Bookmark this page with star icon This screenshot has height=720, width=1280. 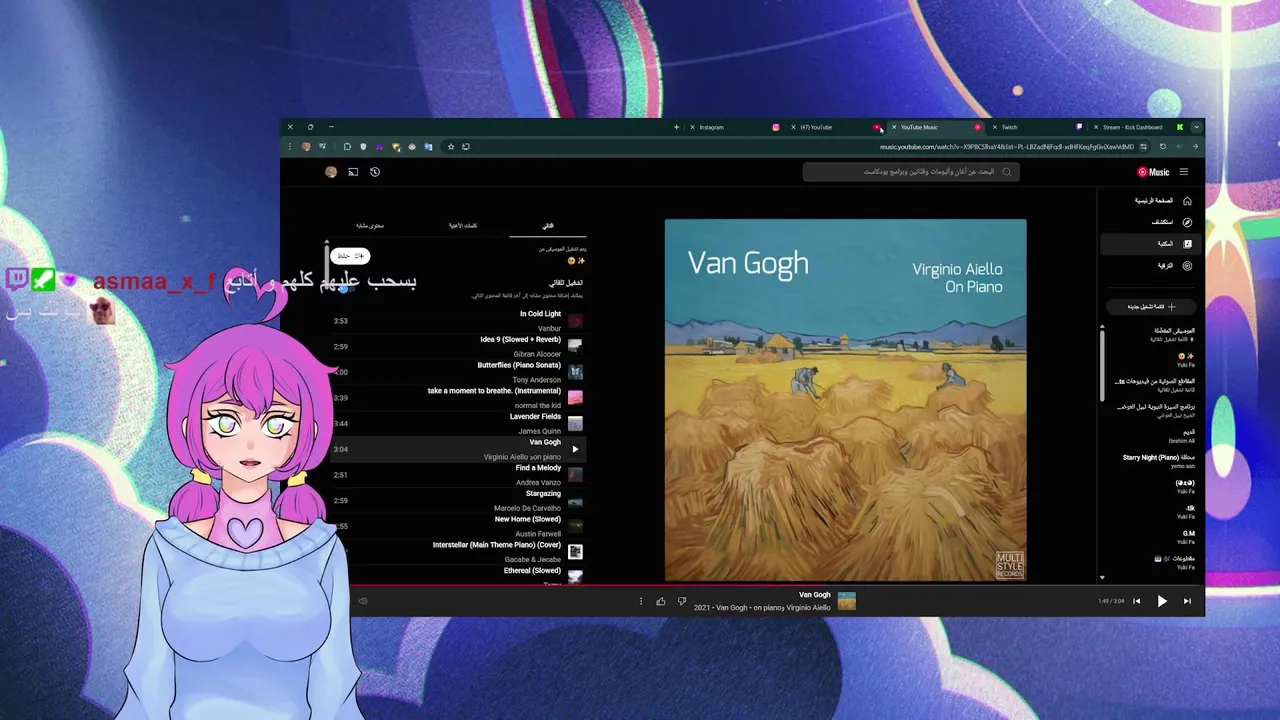click(451, 147)
